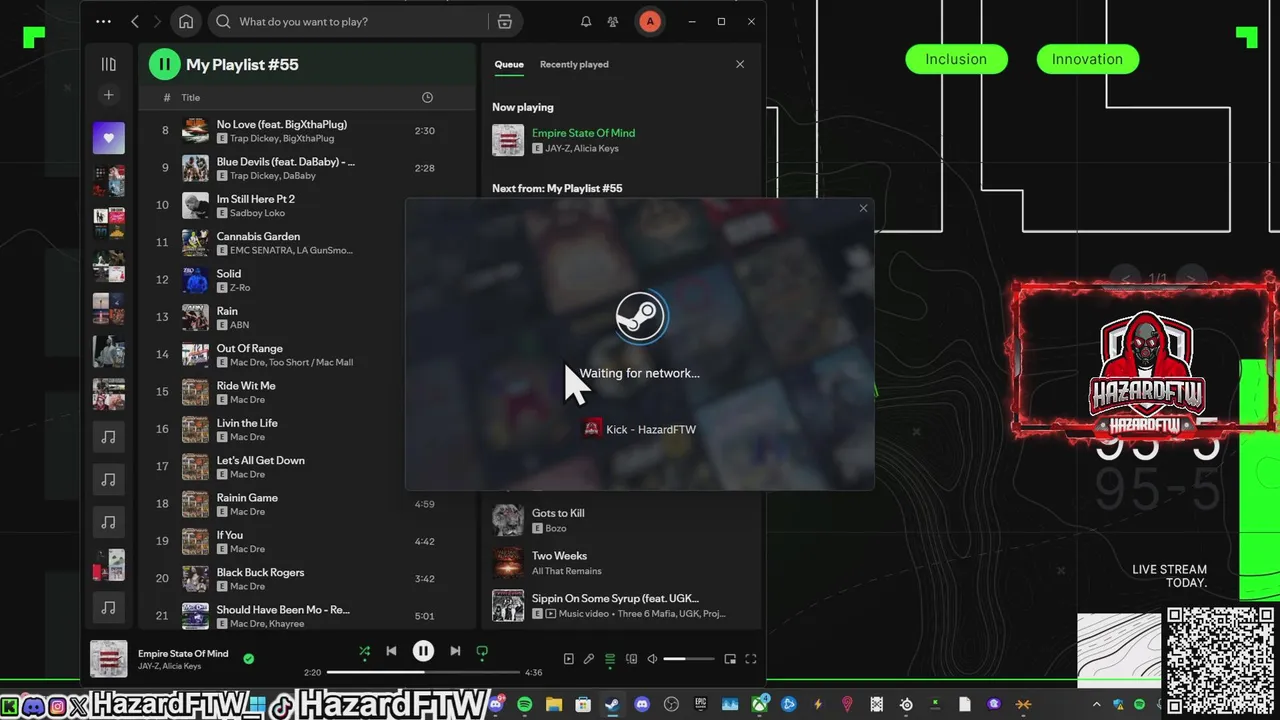Screen dimensions: 1280x720
Task: Show hidden system tray icons chevron
Action: click(1096, 705)
